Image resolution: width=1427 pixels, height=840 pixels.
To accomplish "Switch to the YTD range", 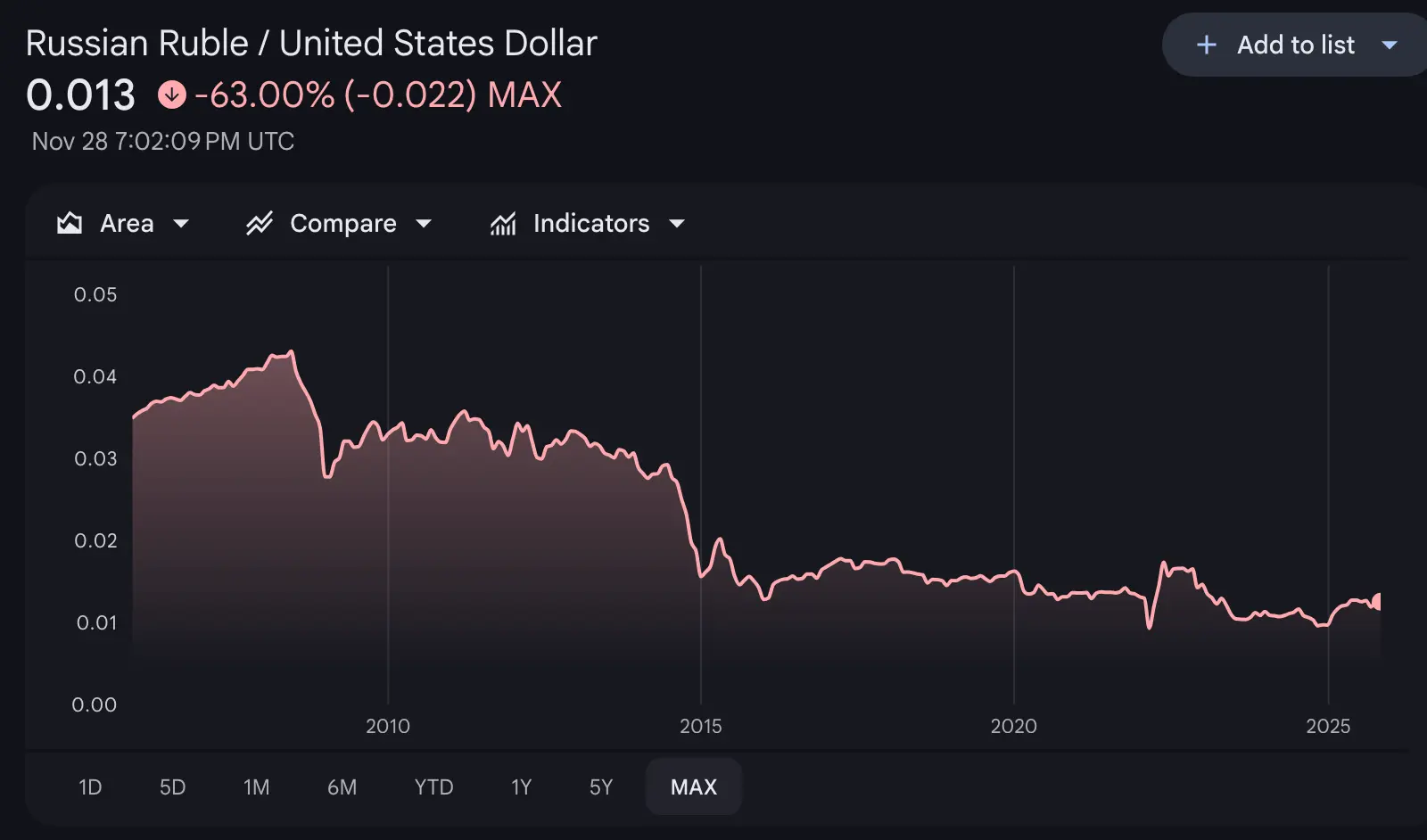I will point(433,786).
